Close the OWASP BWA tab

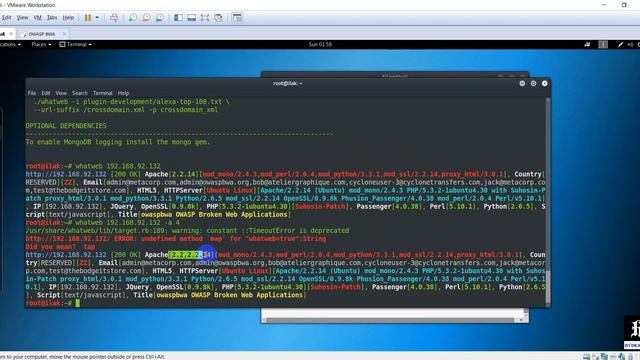(64, 34)
